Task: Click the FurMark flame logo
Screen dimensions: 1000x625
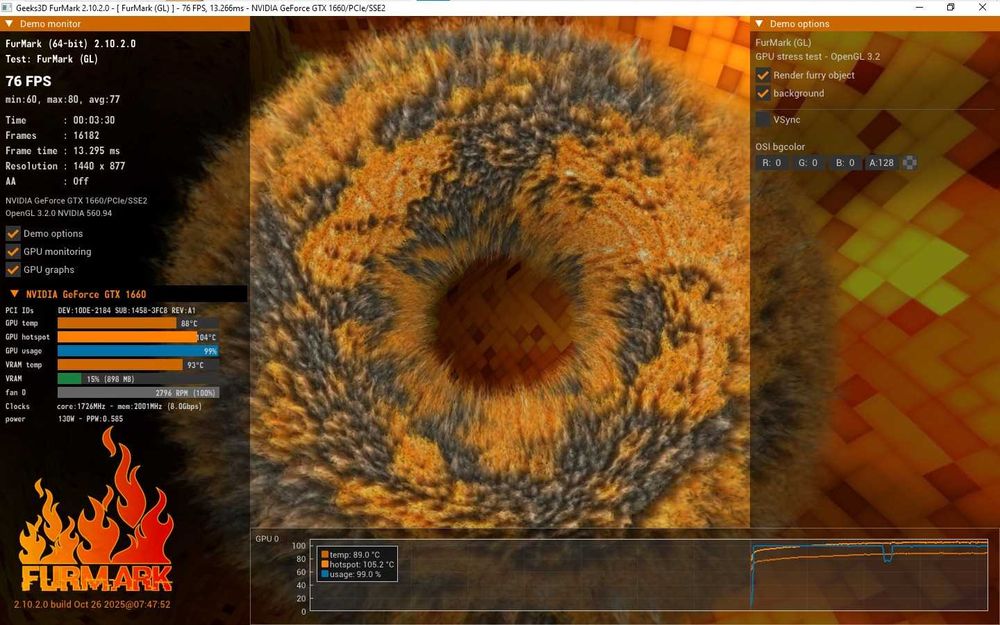Action: click(x=96, y=510)
